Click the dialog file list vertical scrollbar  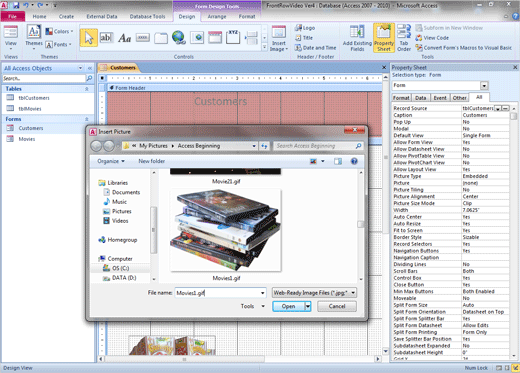click(x=361, y=226)
